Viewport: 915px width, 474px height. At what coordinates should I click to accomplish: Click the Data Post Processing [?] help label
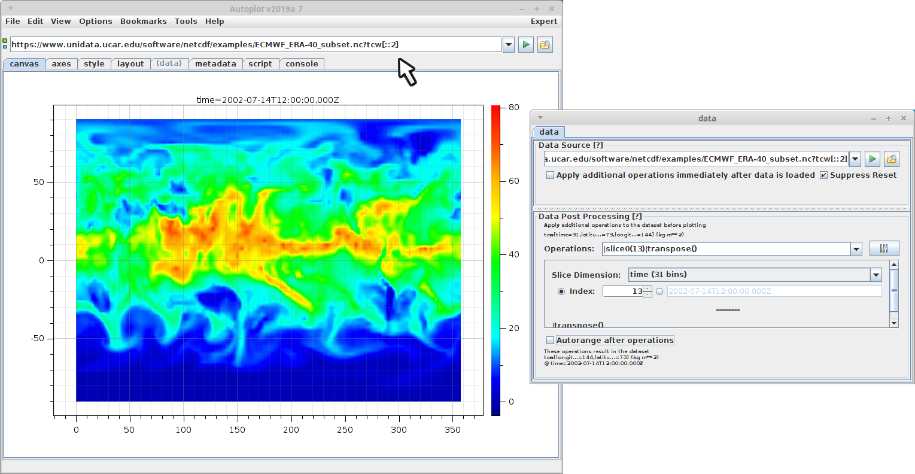[590, 216]
